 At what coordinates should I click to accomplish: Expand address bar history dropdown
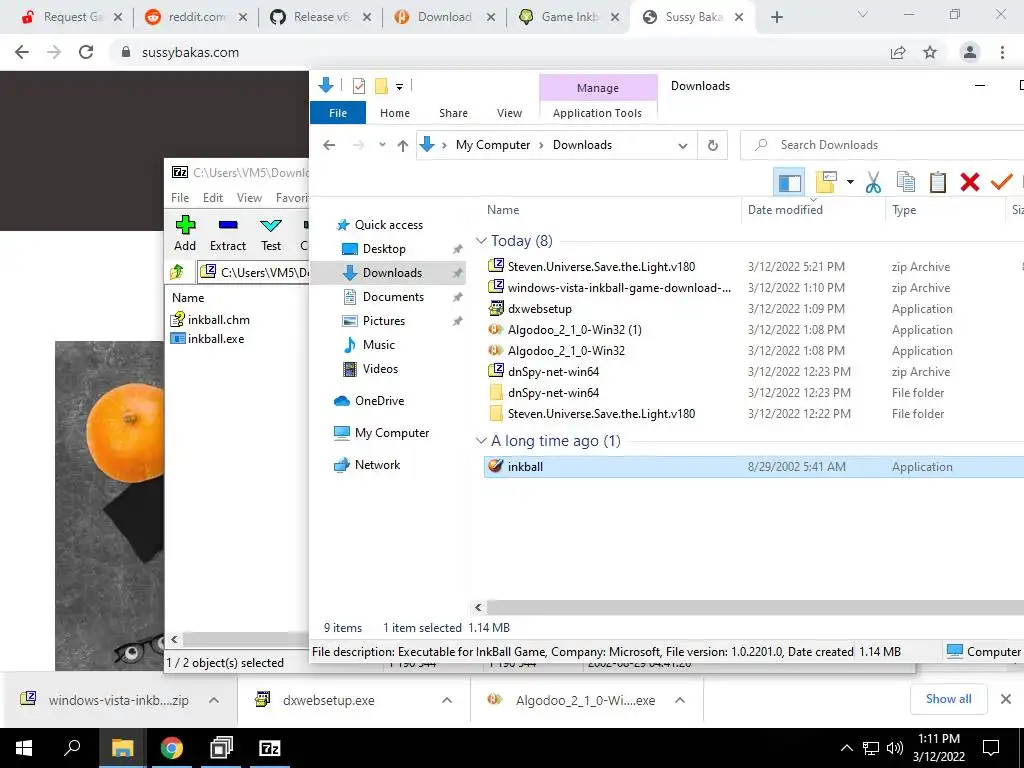pyautogui.click(x=683, y=145)
